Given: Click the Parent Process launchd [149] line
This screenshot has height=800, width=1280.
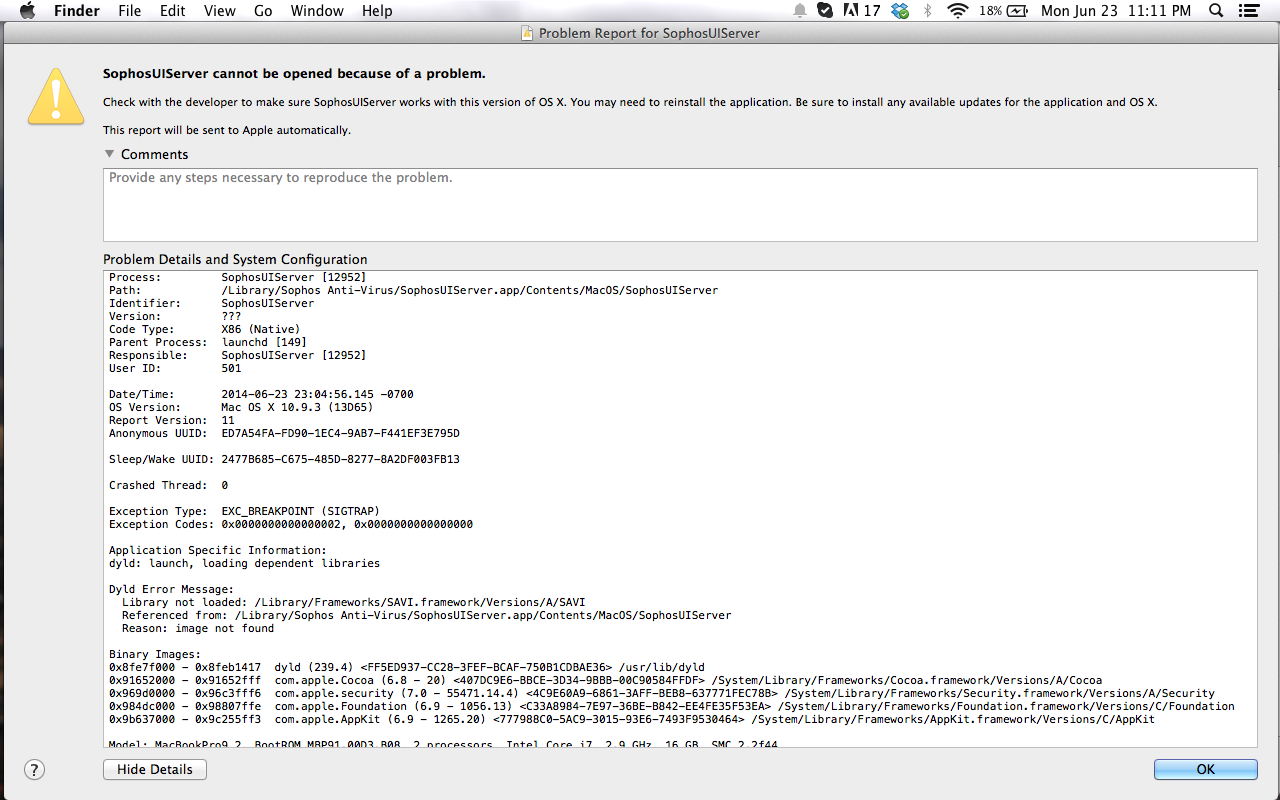Looking at the screenshot, I should click(208, 342).
